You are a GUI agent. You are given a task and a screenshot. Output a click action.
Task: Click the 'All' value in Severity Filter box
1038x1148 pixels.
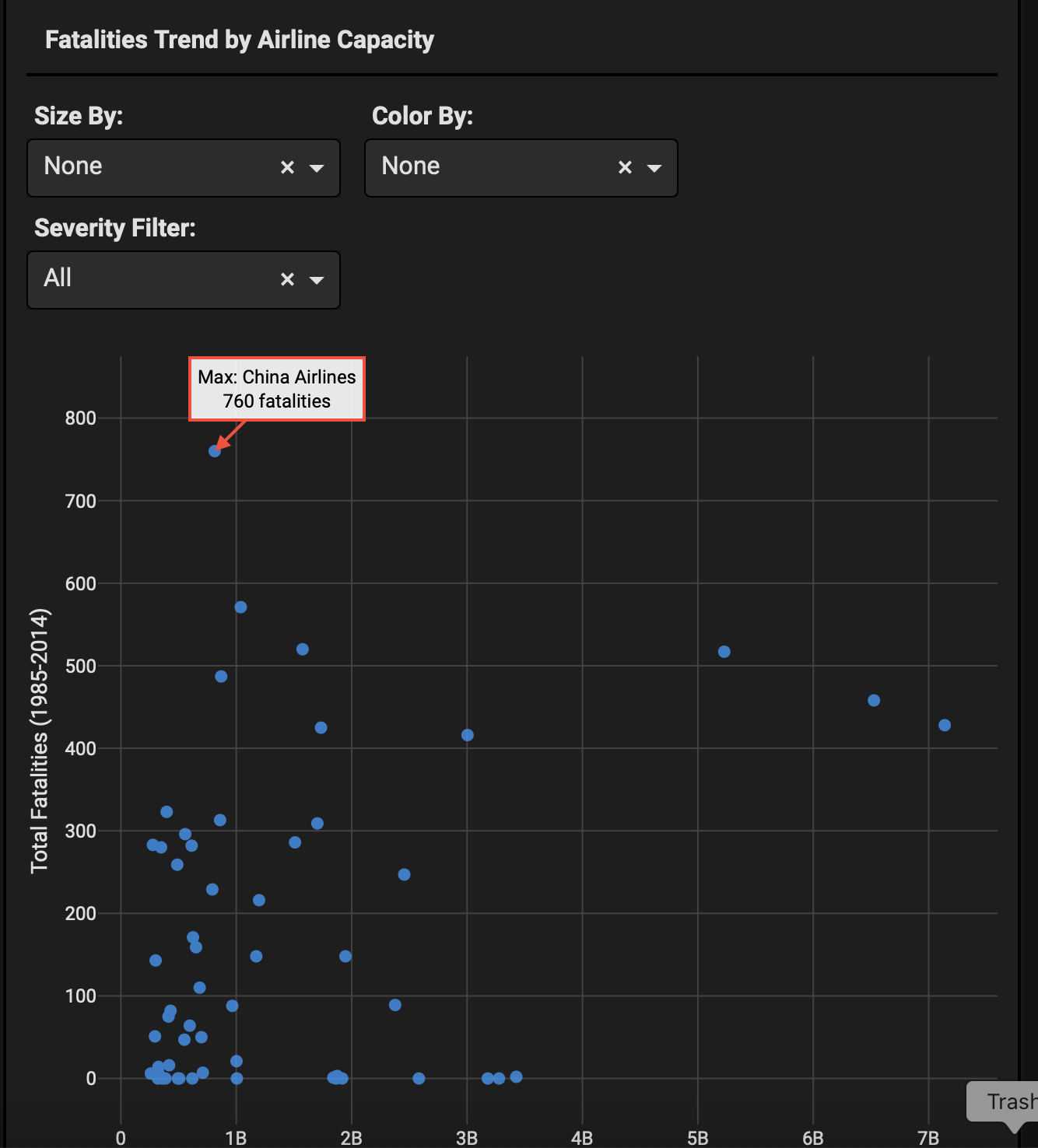coord(58,278)
